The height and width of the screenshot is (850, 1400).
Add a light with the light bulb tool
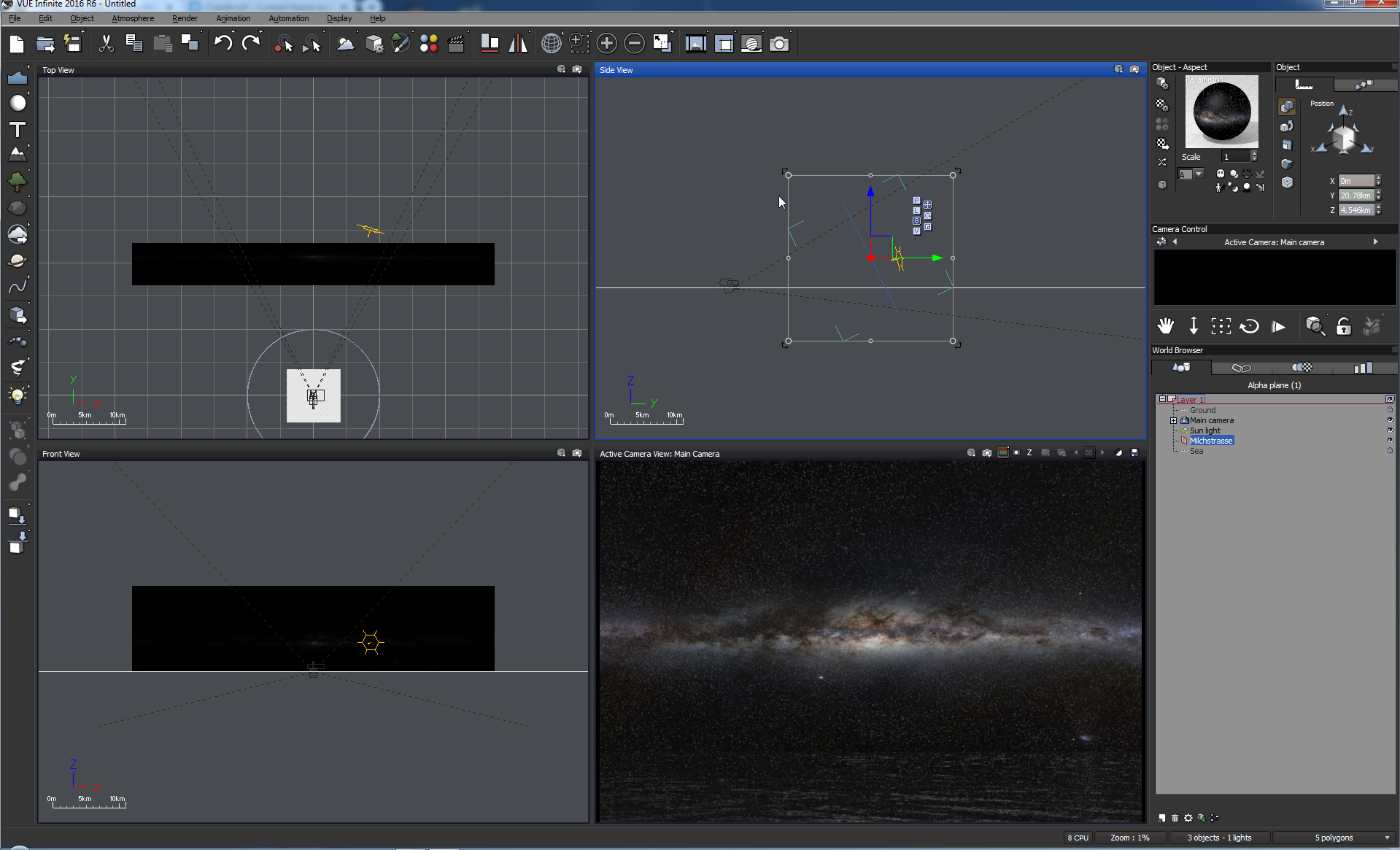(x=17, y=395)
